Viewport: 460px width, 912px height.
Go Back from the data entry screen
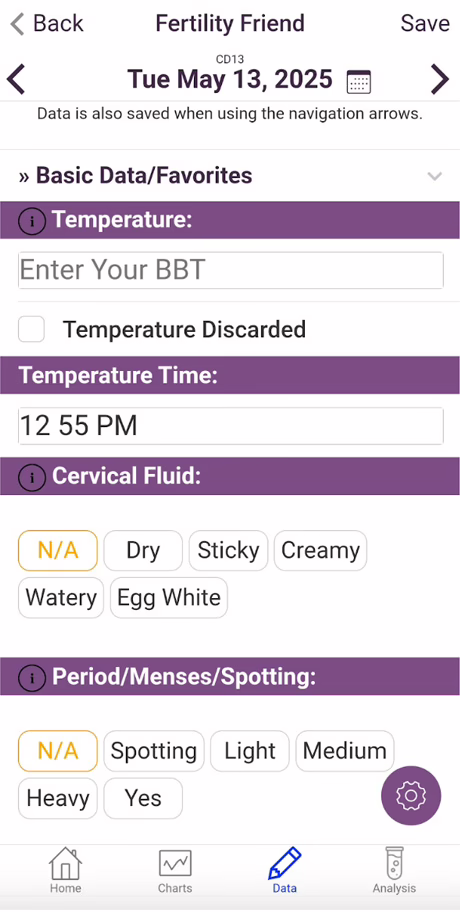(47, 23)
